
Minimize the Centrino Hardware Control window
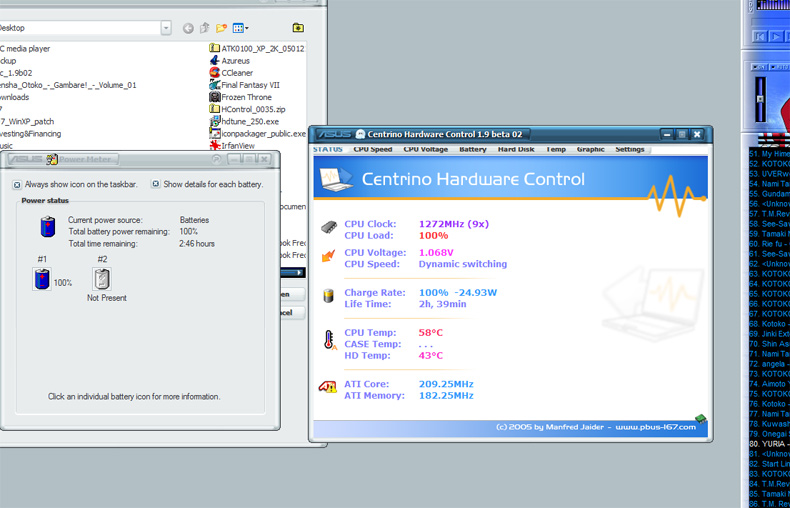click(667, 135)
